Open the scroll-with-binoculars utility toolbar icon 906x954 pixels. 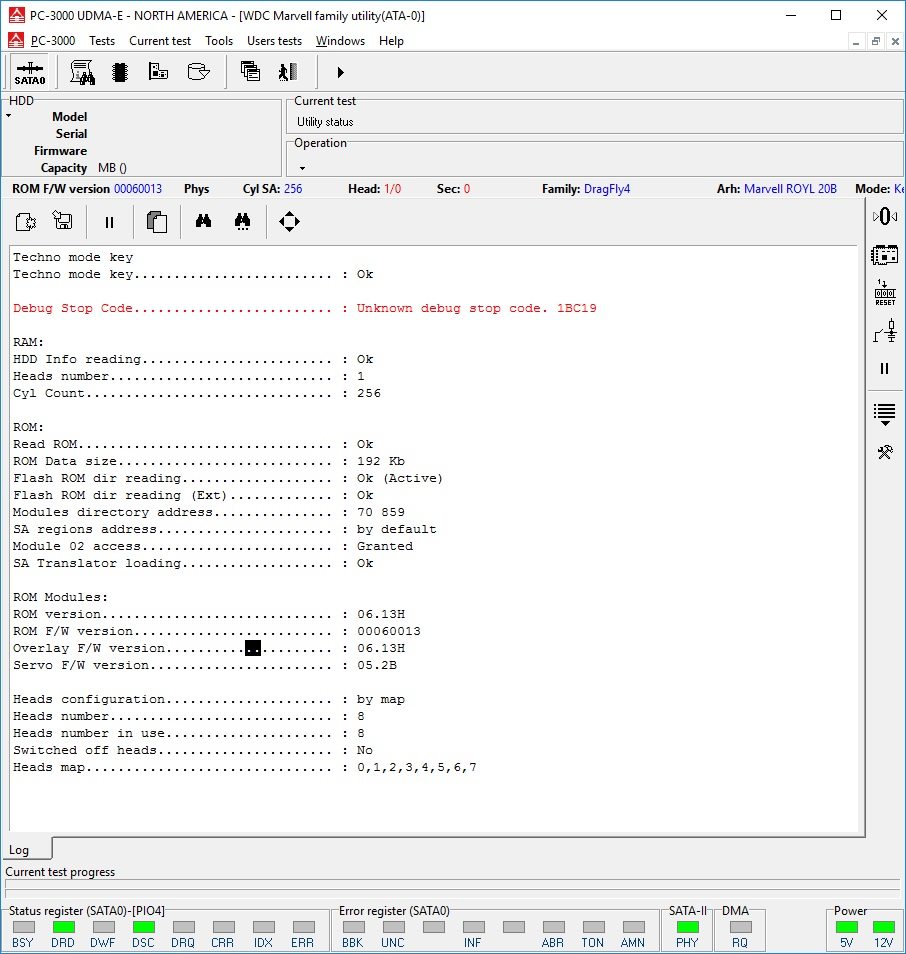coord(82,72)
